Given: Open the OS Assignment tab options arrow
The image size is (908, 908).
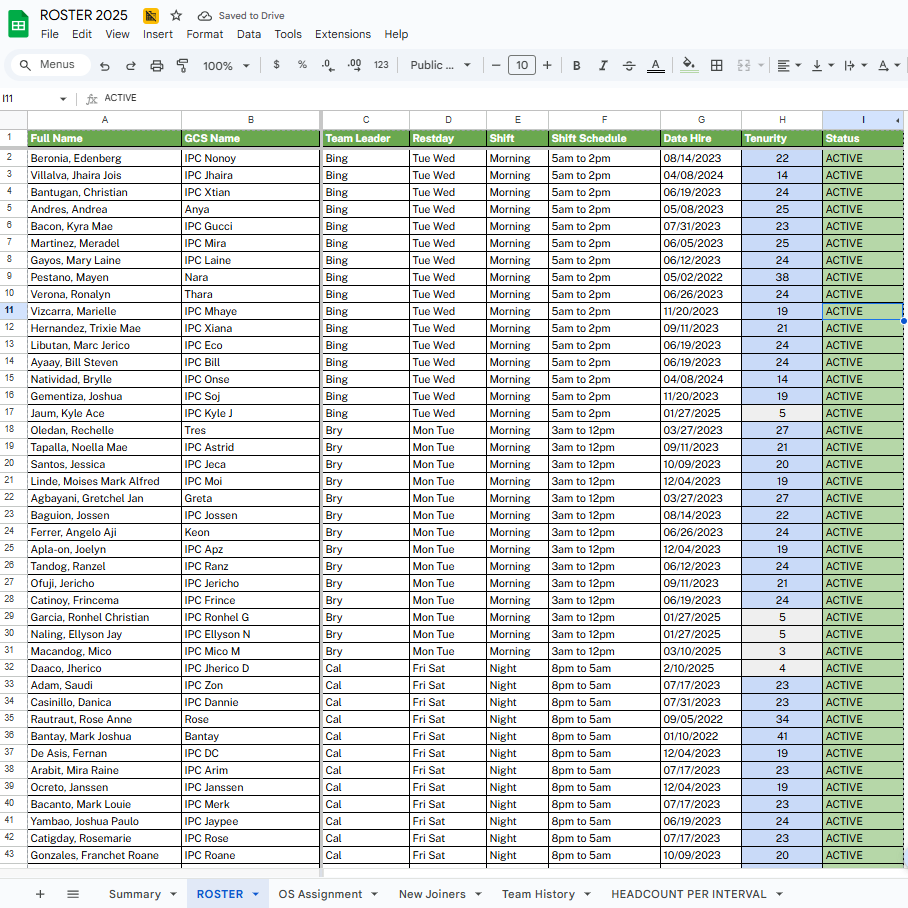Looking at the screenshot, I should coord(374,895).
